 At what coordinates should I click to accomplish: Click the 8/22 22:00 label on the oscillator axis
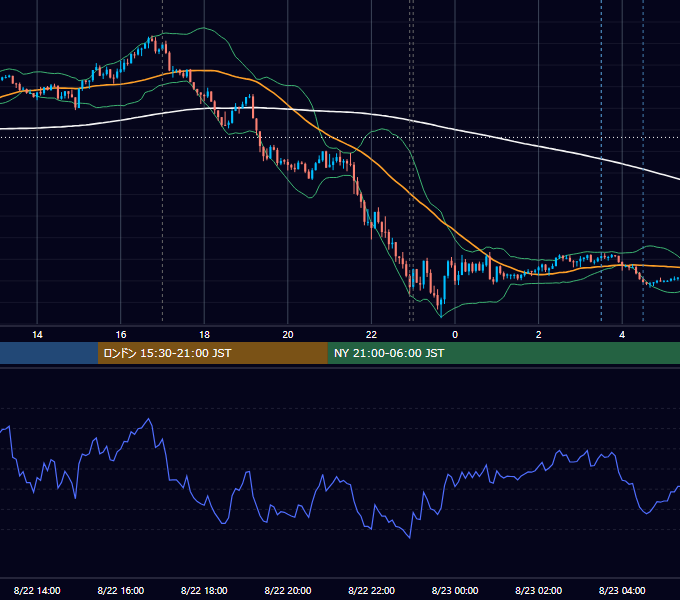[371, 590]
